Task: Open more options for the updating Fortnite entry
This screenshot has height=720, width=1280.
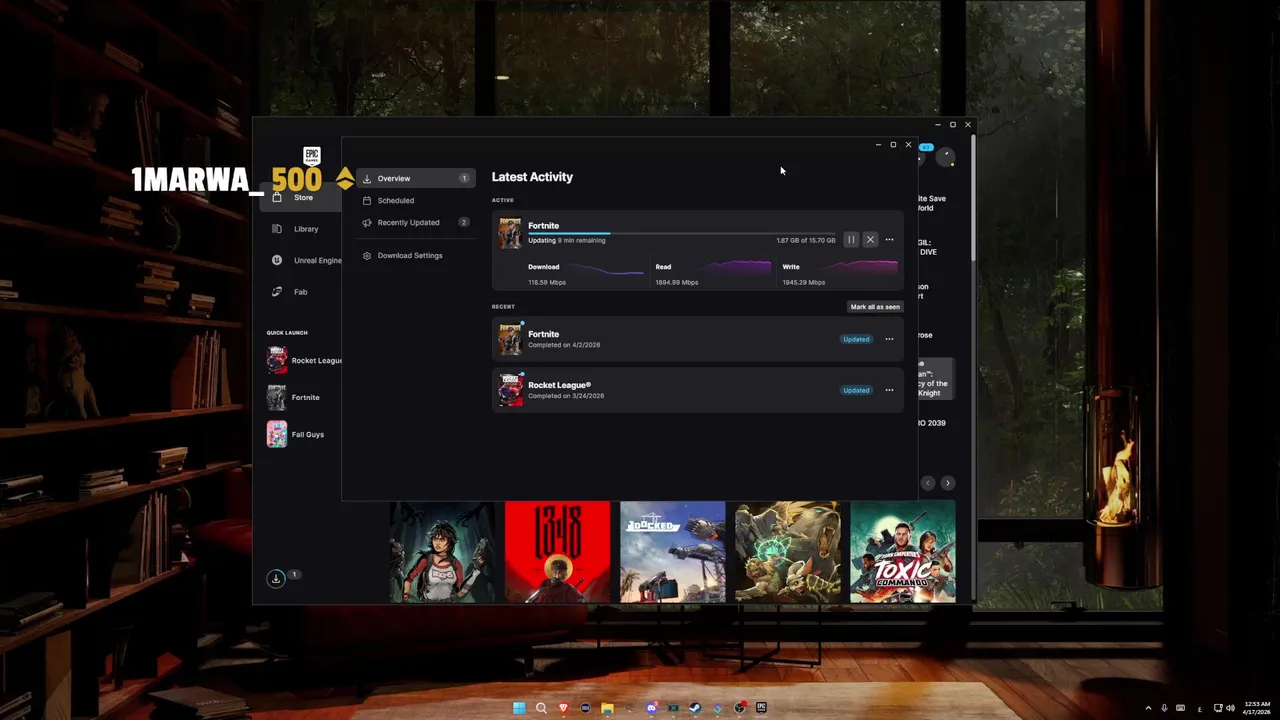Action: 889,240
